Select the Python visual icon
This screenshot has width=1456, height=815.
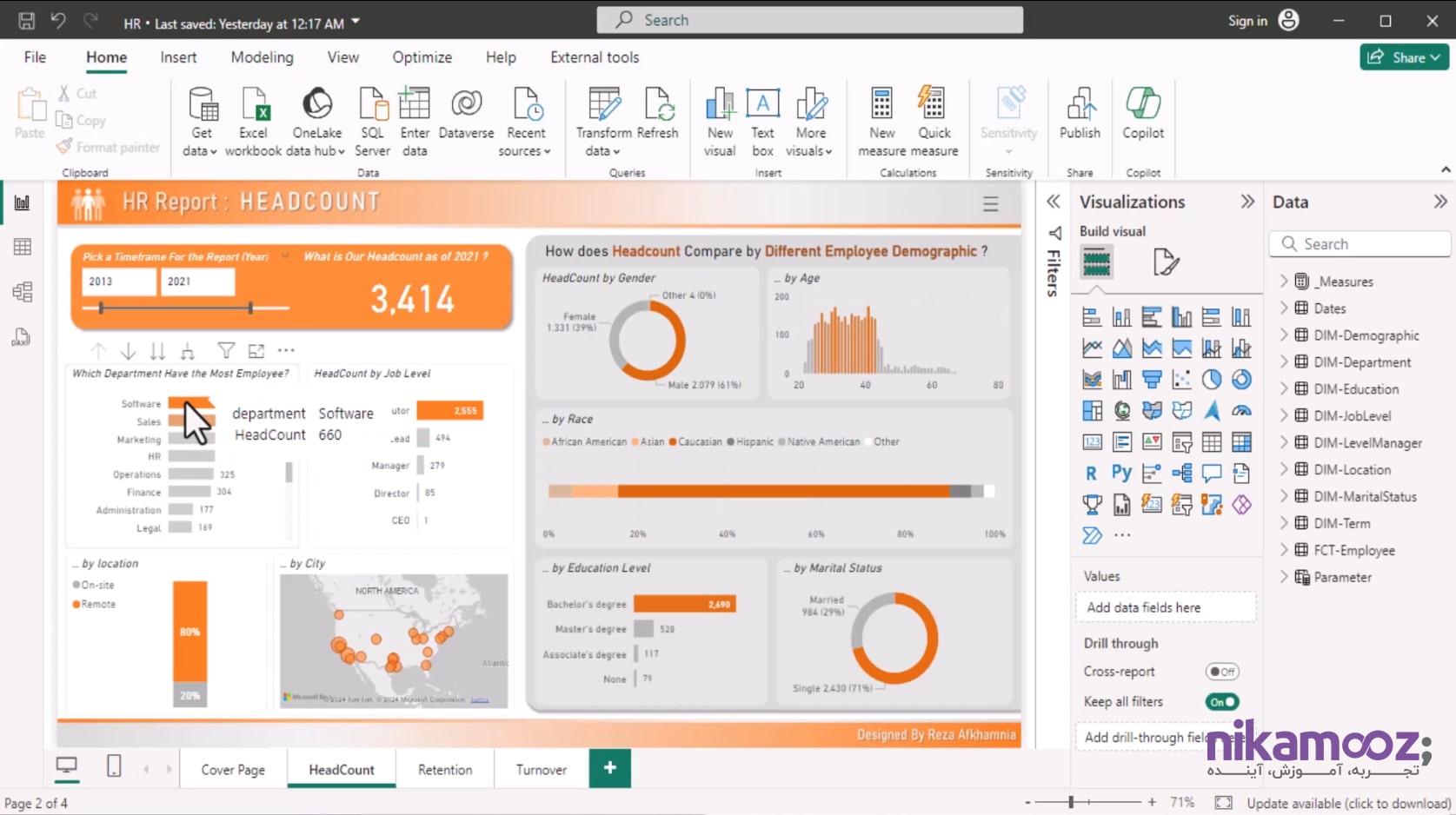1121,474
